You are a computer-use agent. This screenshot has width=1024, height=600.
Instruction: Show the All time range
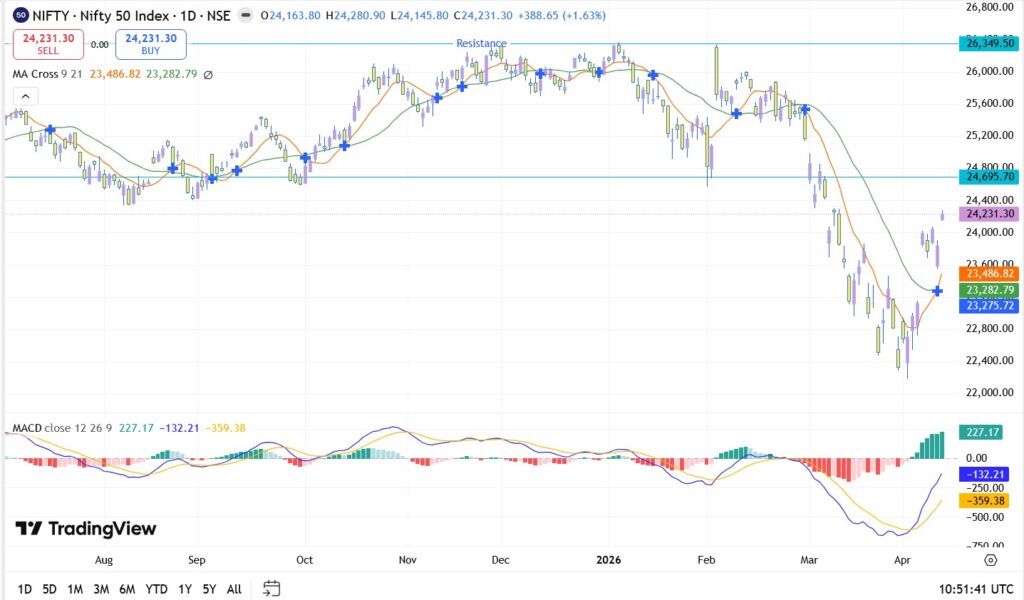click(234, 589)
